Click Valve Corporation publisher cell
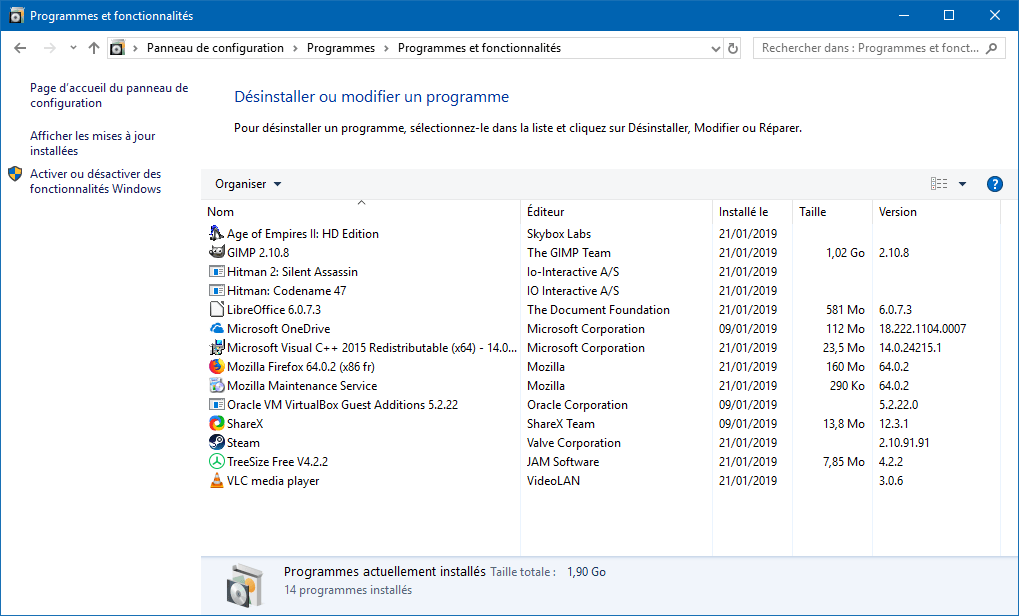The height and width of the screenshot is (616, 1019). point(574,443)
